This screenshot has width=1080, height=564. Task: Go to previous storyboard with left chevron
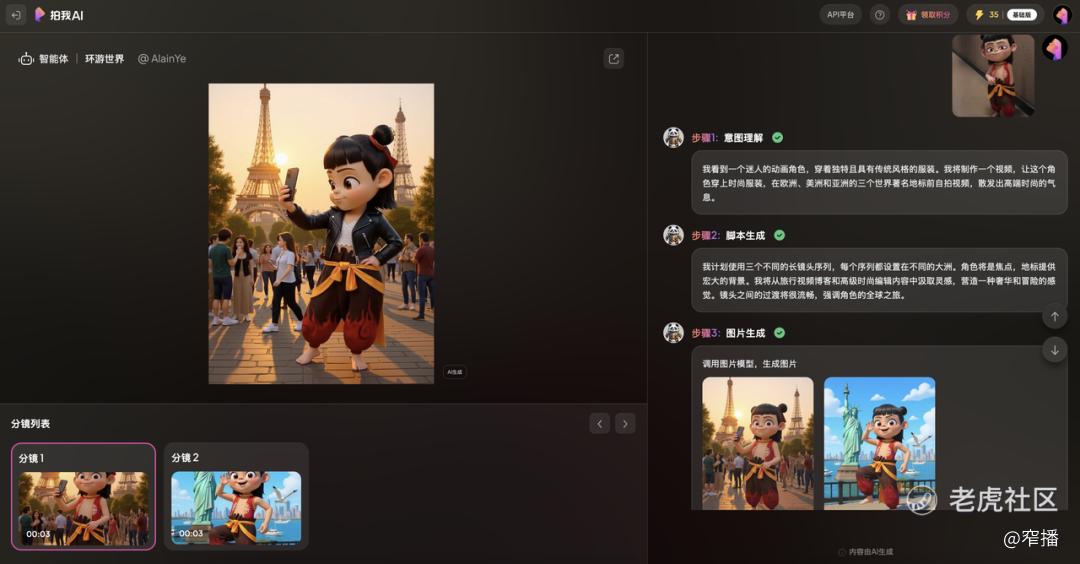pyautogui.click(x=599, y=424)
